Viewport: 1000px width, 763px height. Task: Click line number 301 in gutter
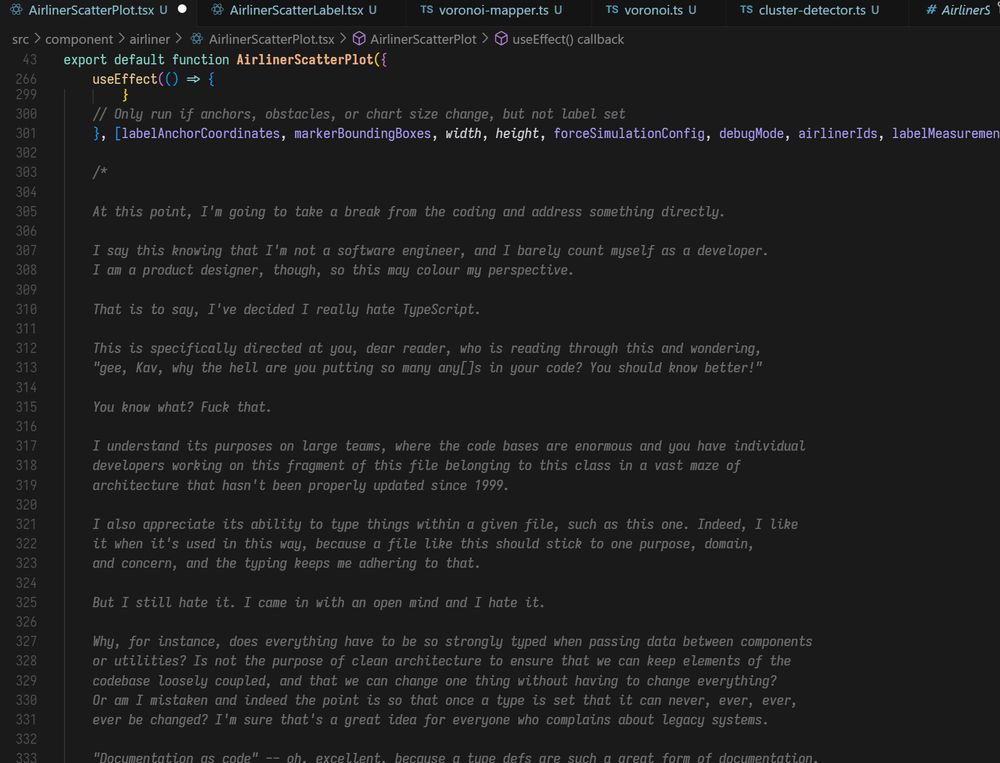(26, 133)
